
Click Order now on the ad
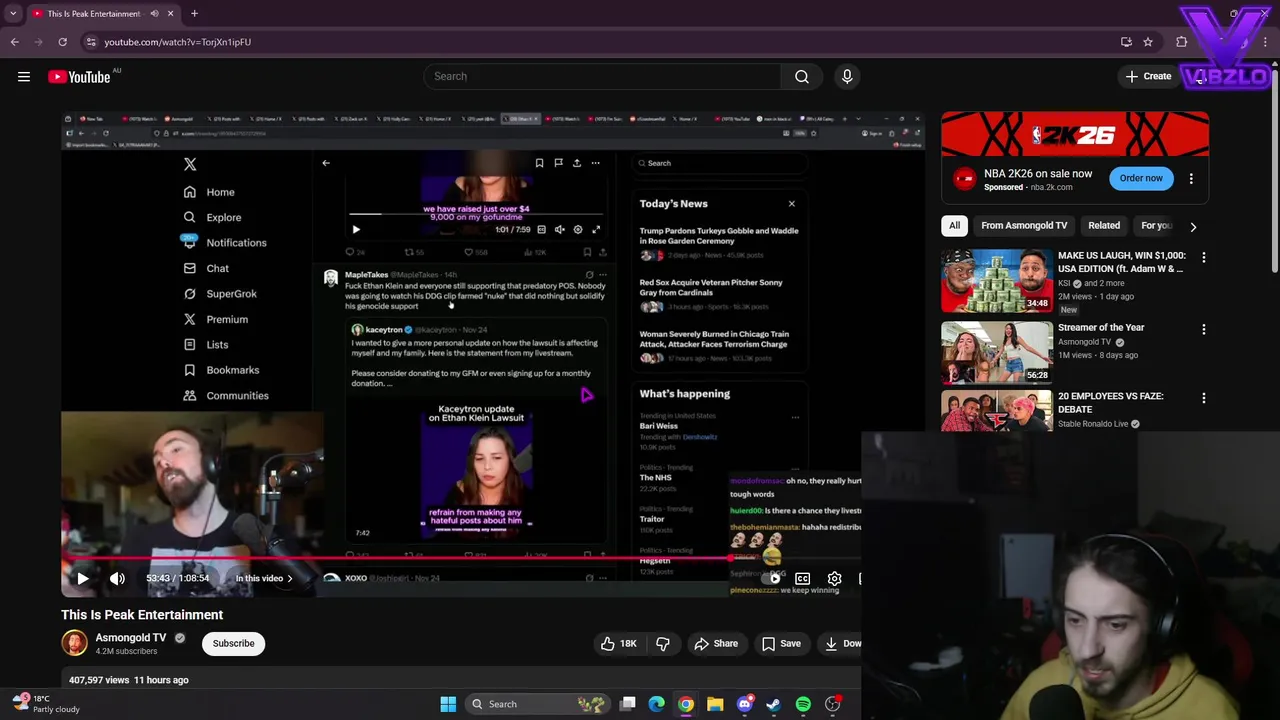(x=1141, y=179)
